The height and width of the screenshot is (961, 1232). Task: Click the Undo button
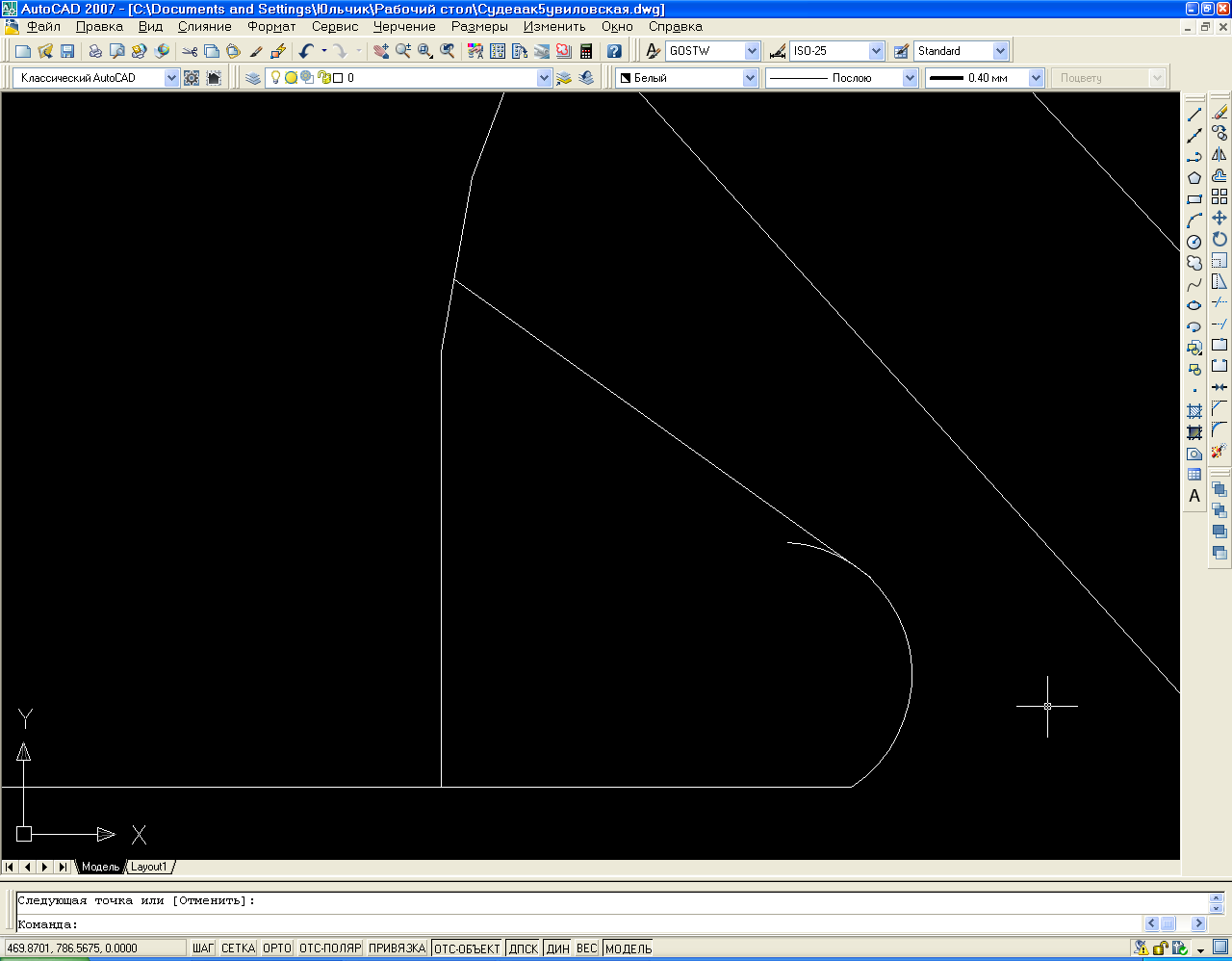307,51
